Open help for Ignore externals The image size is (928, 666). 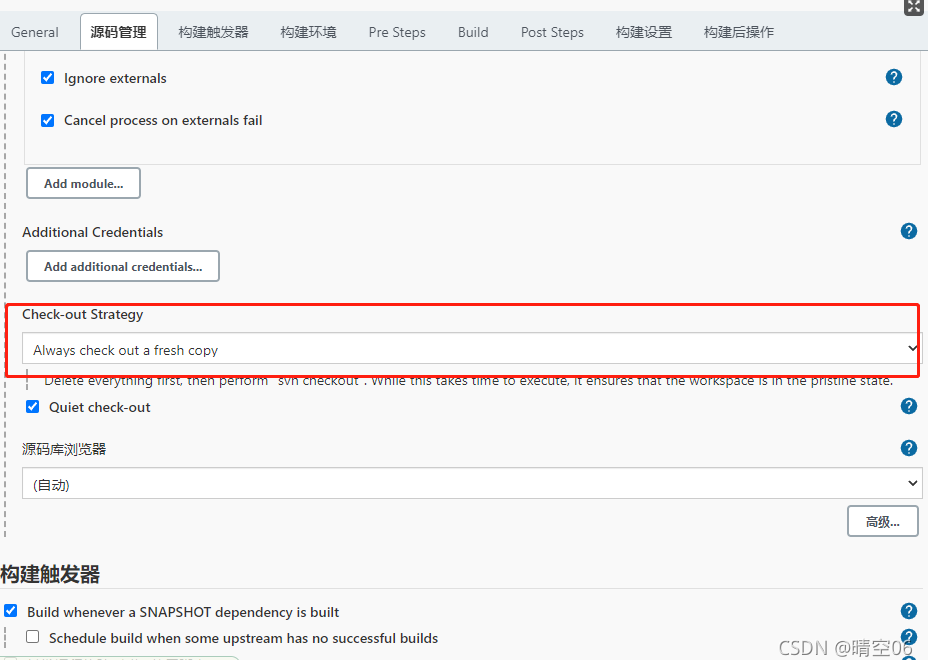pos(894,77)
